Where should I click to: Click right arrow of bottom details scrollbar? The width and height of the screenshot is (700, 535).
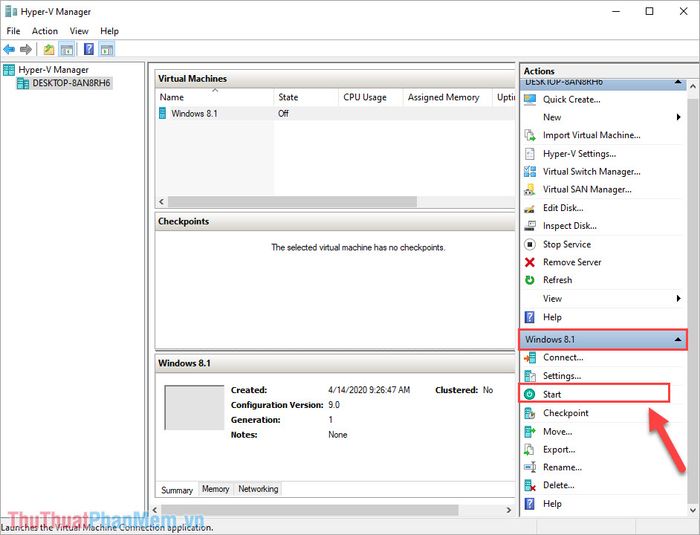pyautogui.click(x=508, y=510)
